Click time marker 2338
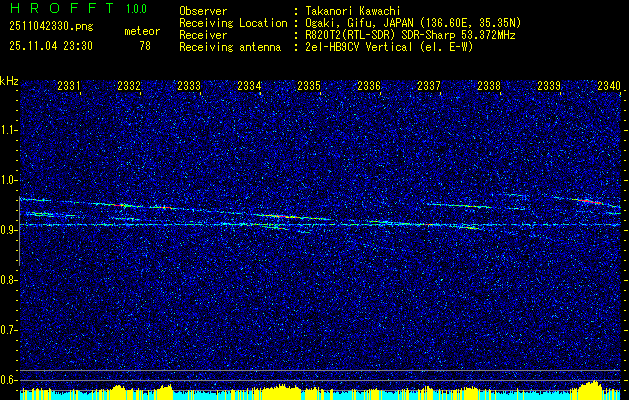Image resolution: width=629 pixels, height=400 pixels. pos(489,86)
